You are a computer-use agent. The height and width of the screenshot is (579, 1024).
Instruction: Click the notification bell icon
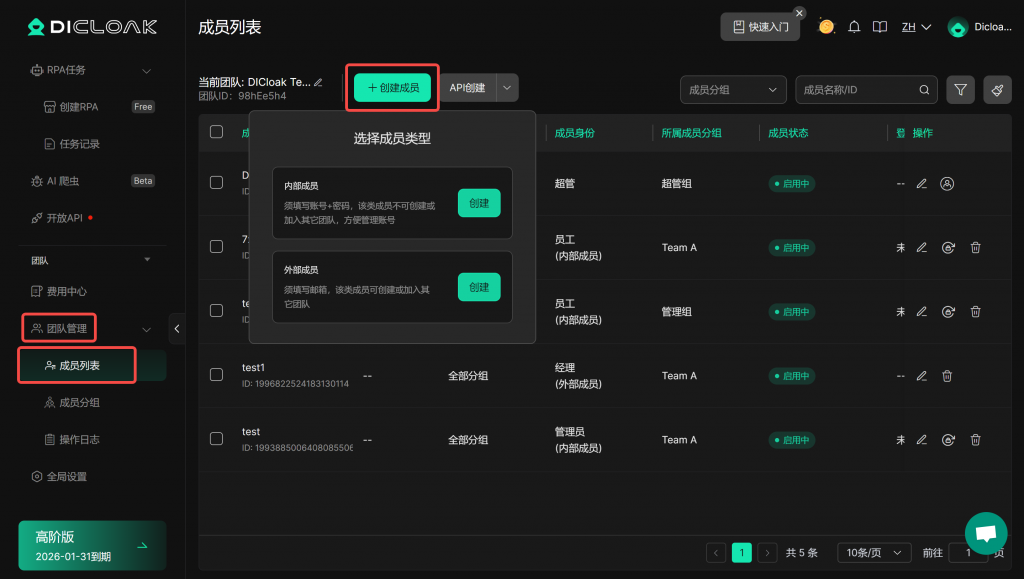[x=854, y=27]
